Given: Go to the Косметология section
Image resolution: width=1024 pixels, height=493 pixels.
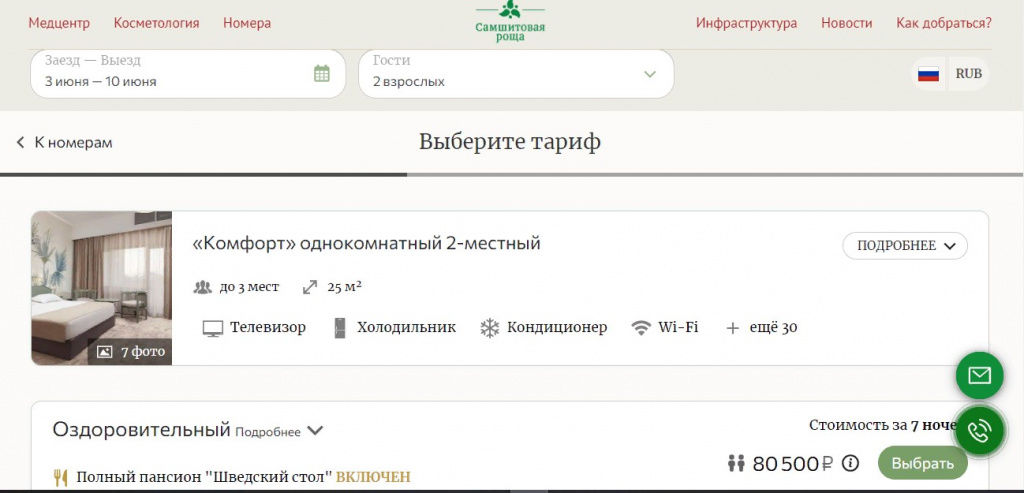Looking at the screenshot, I should point(156,23).
